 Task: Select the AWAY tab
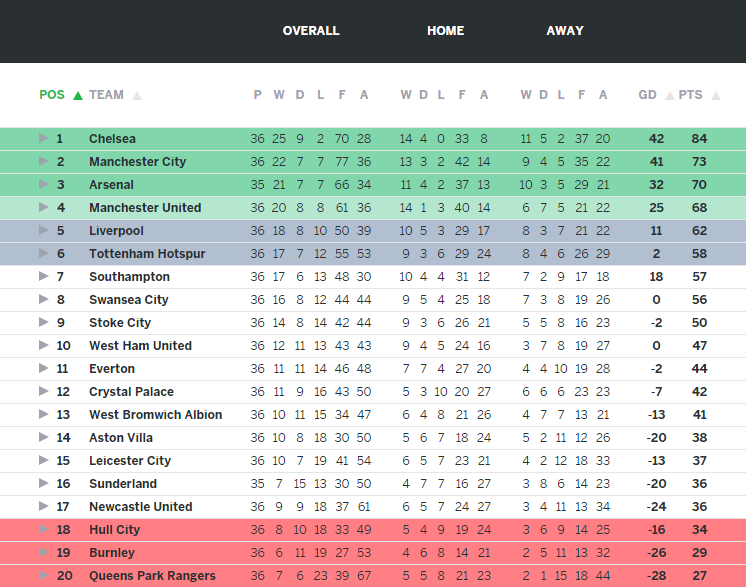[x=565, y=31]
